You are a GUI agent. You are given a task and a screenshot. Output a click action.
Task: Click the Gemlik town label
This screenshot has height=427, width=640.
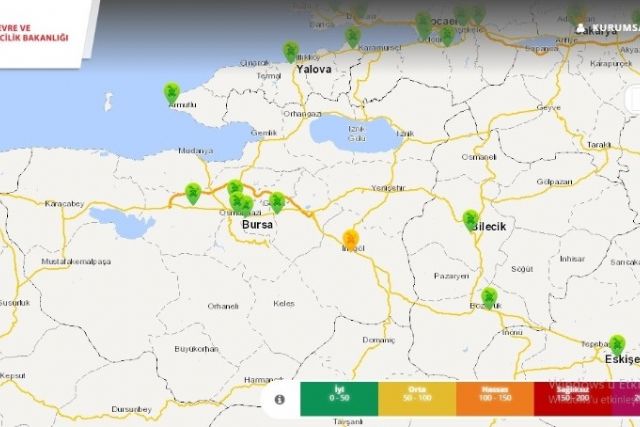pyautogui.click(x=264, y=133)
